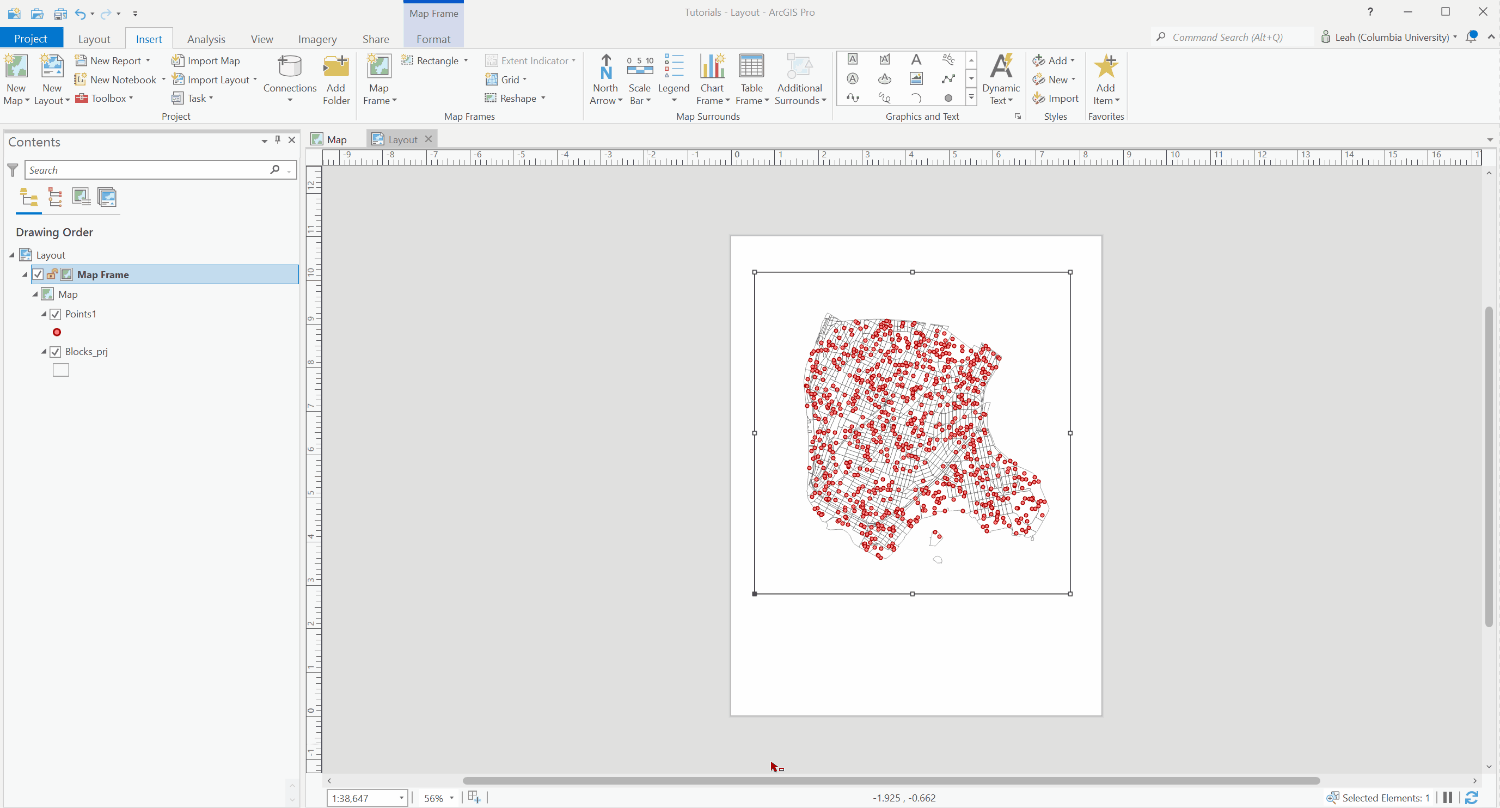
Task: Switch Contents to List By Editing view
Action: [54, 197]
